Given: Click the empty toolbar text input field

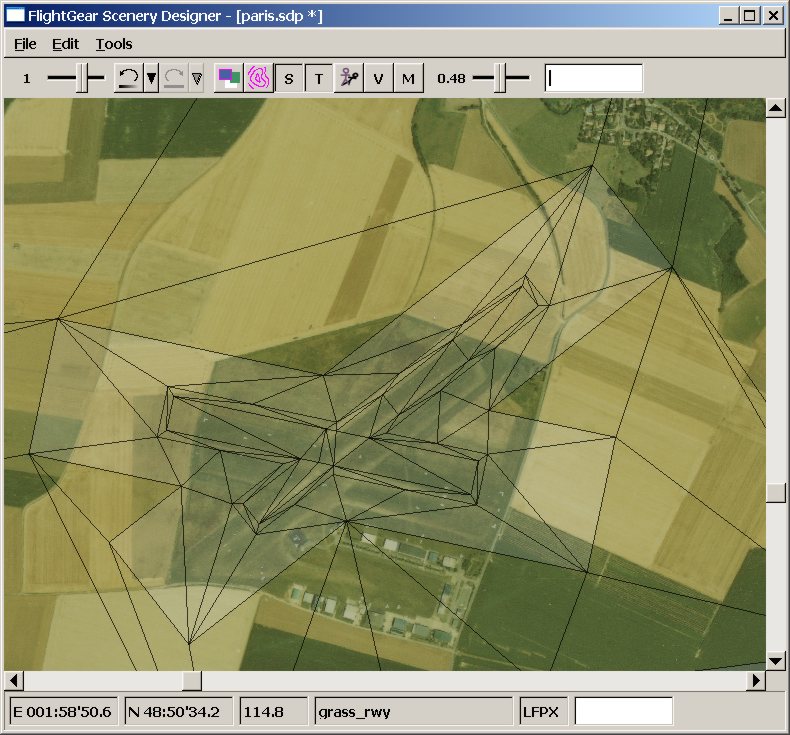Looking at the screenshot, I should pyautogui.click(x=593, y=78).
